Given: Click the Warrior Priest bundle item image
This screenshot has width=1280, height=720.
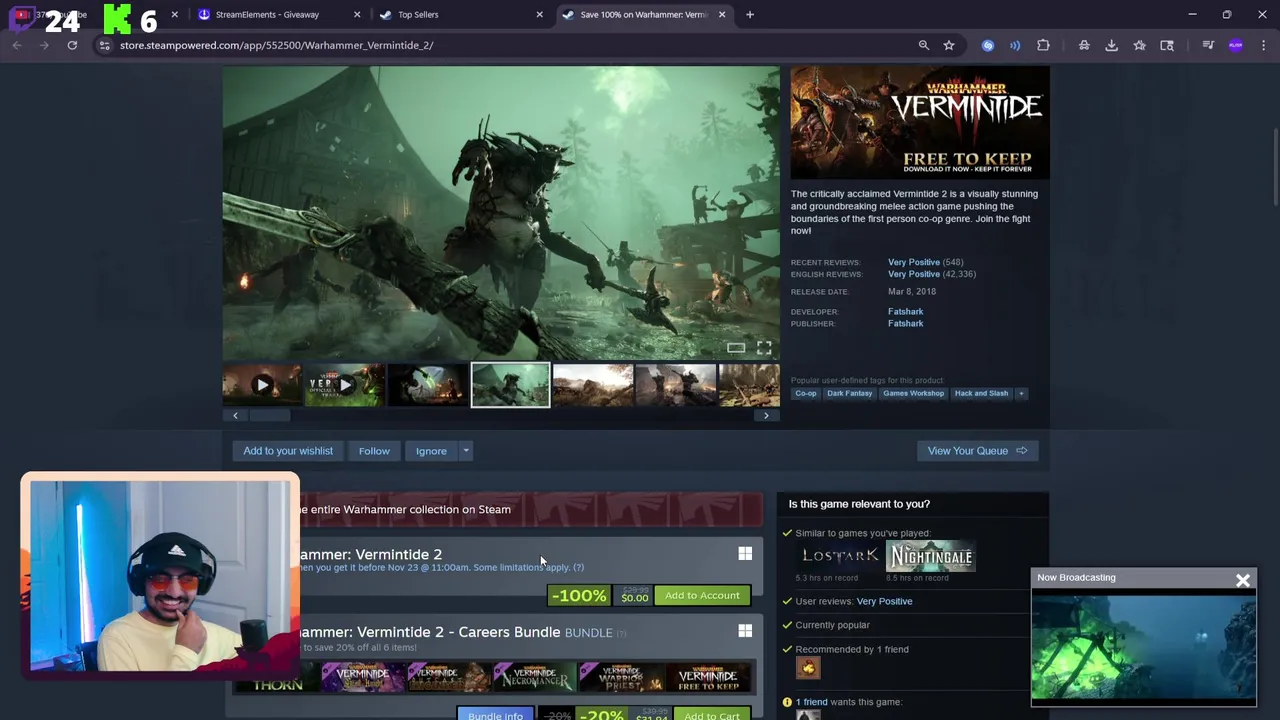Looking at the screenshot, I should (621, 676).
